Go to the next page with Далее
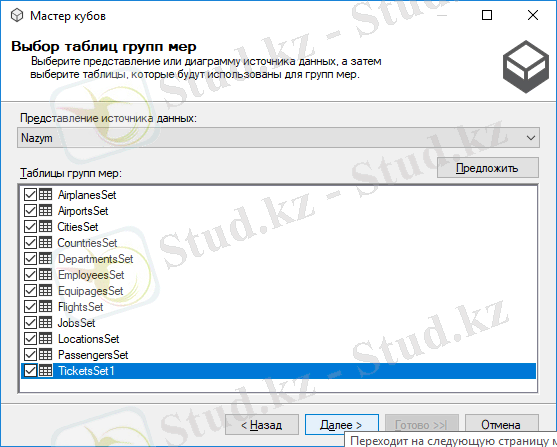The image size is (557, 447). coord(342,425)
